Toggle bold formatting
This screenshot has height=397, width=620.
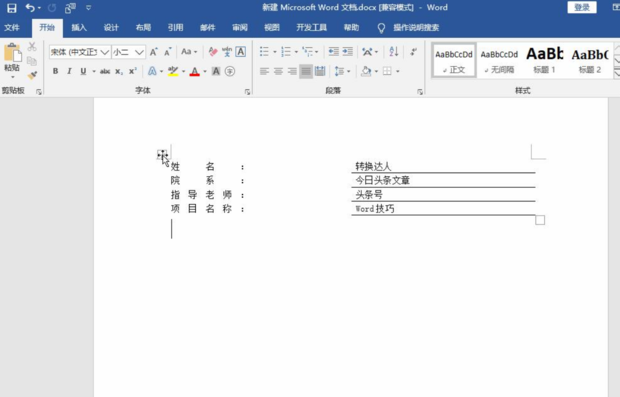pyautogui.click(x=55, y=71)
